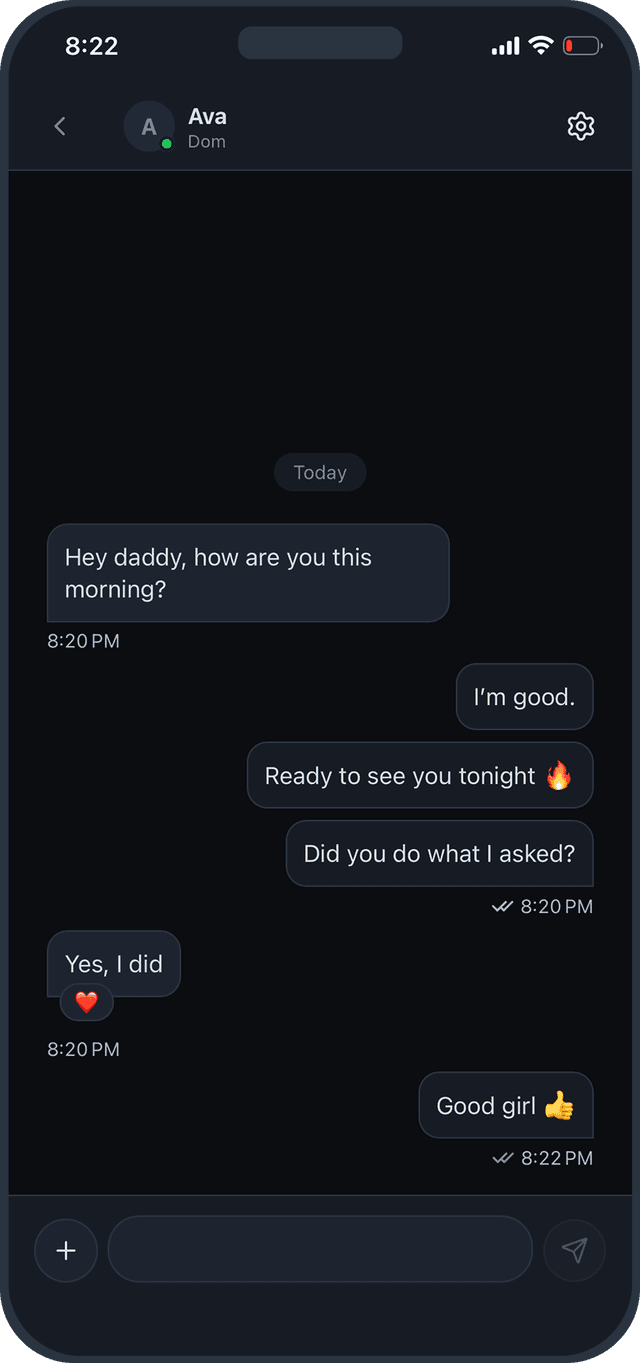The height and width of the screenshot is (1363, 640).
Task: Tap the double-check read receipt at 8:22 PM
Action: (x=503, y=1158)
